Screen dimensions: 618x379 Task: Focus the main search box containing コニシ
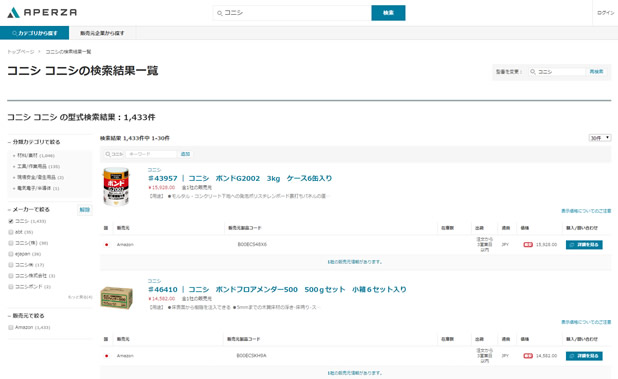click(x=292, y=13)
